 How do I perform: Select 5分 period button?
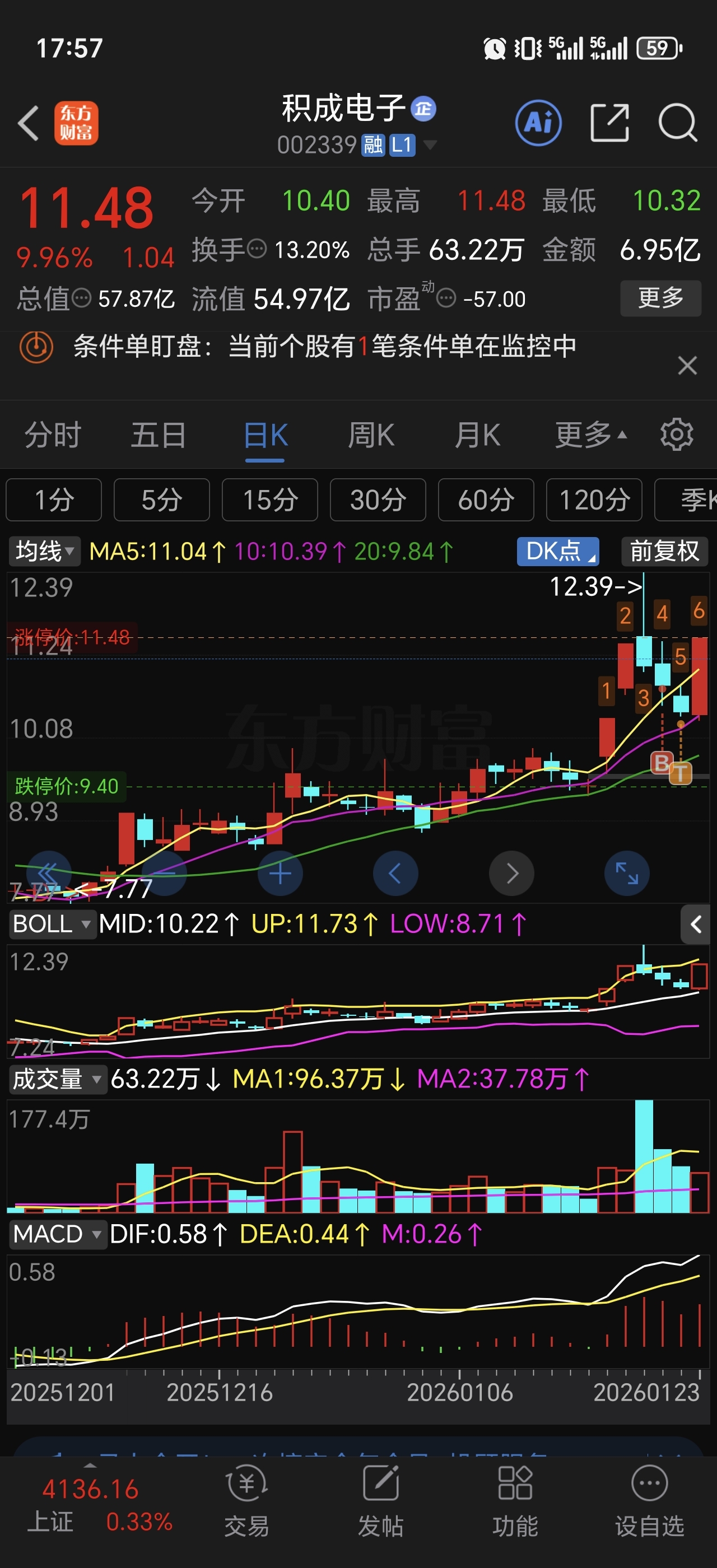(162, 500)
